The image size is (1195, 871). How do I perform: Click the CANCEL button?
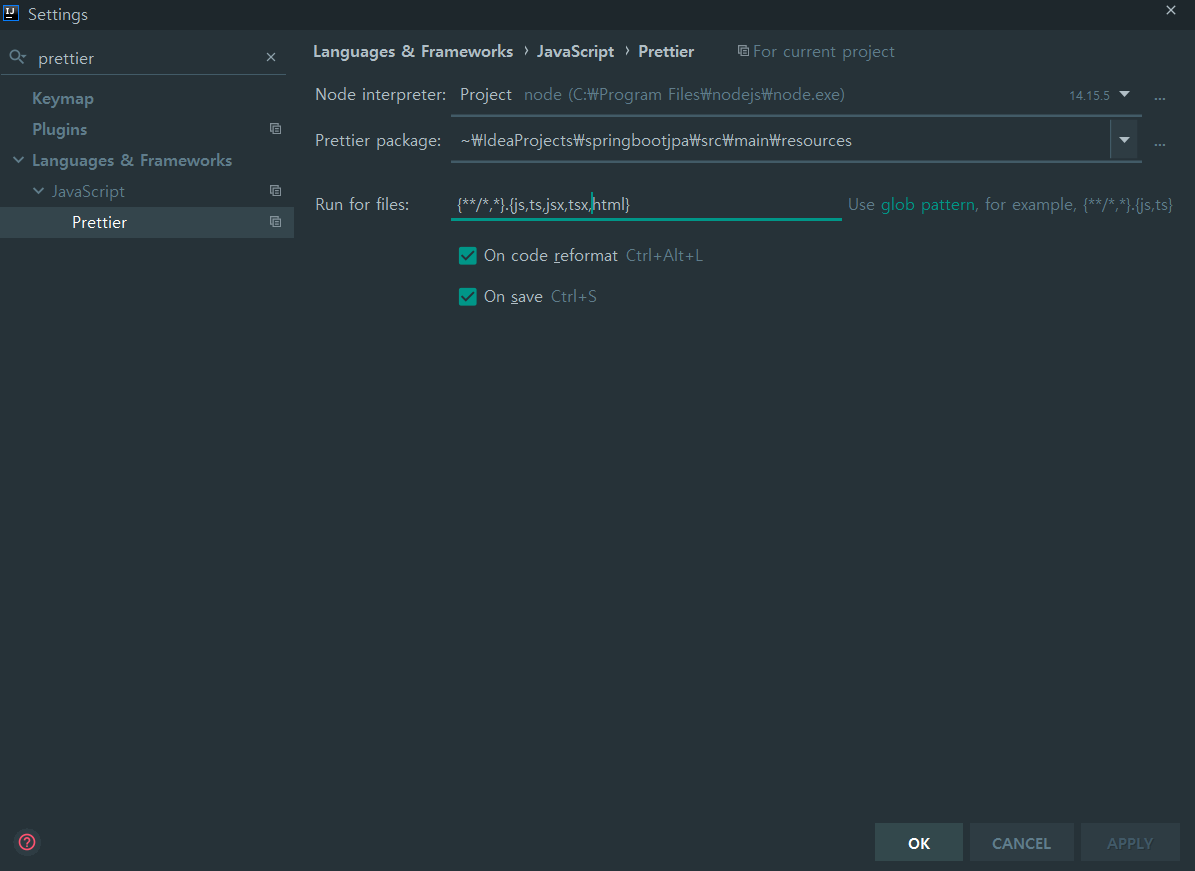click(x=1021, y=843)
